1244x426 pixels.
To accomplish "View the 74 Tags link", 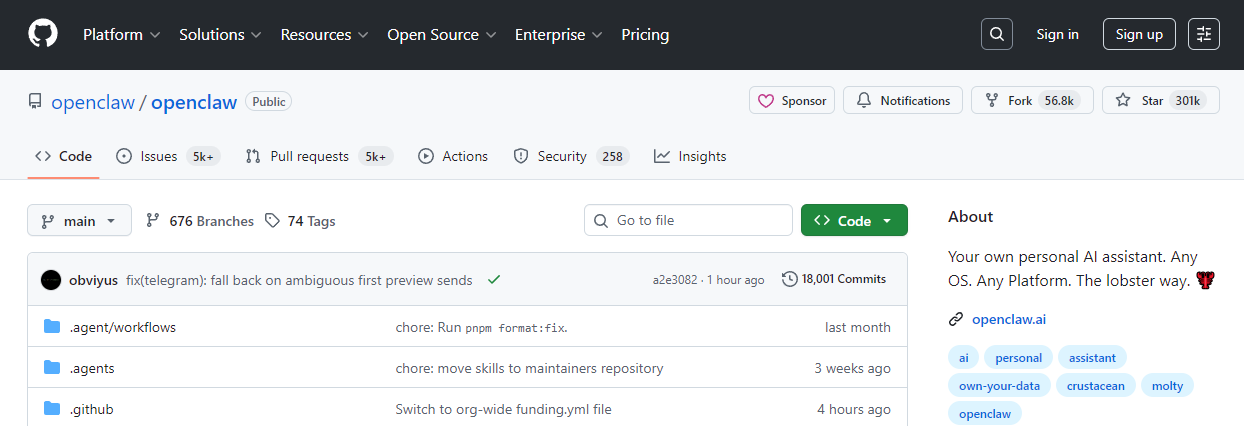I will tap(300, 221).
